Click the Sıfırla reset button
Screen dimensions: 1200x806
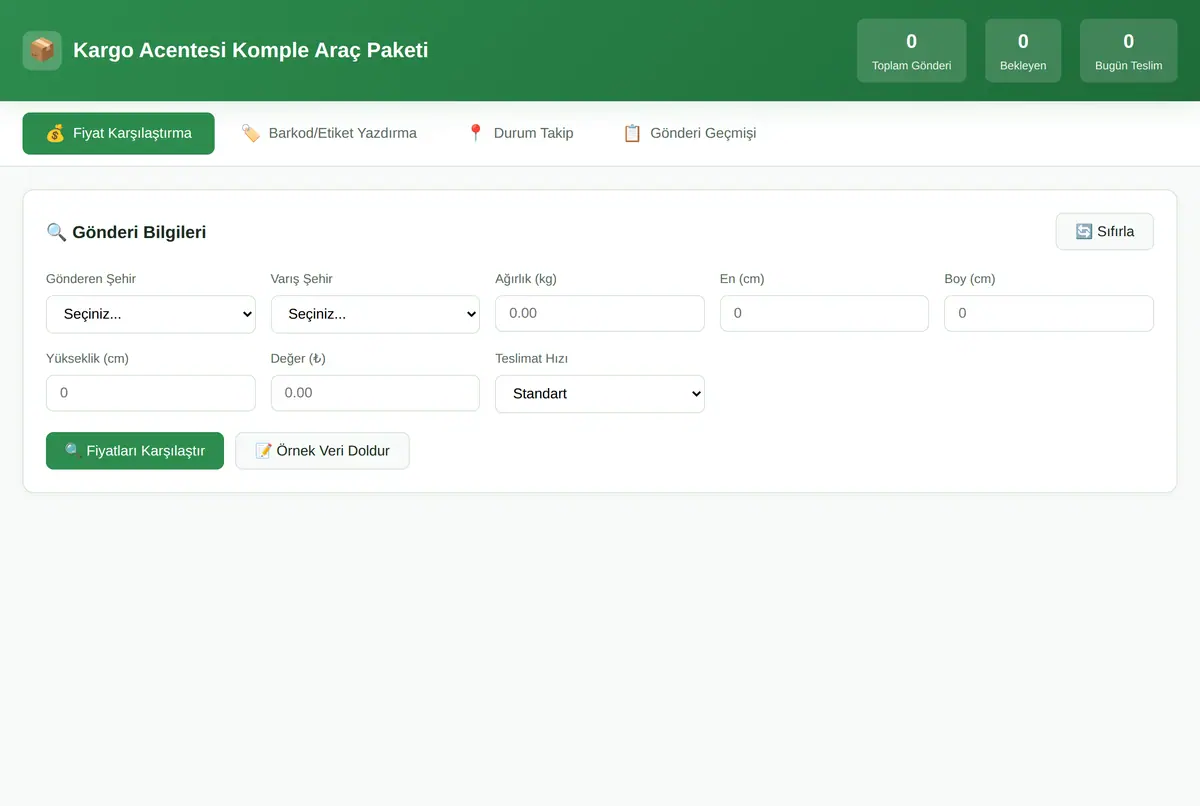pos(1105,231)
